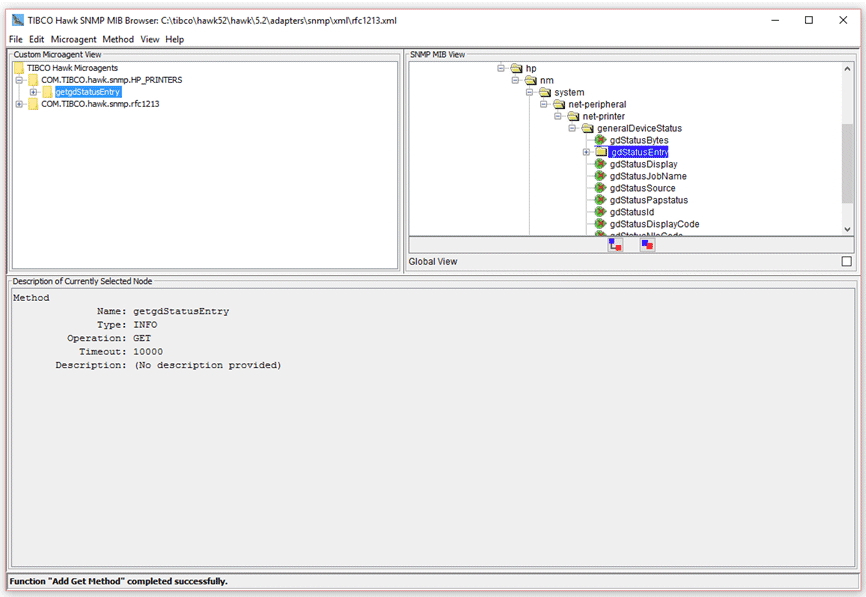Click the status bar Add Get Method message
866x597 pixels.
click(x=118, y=581)
